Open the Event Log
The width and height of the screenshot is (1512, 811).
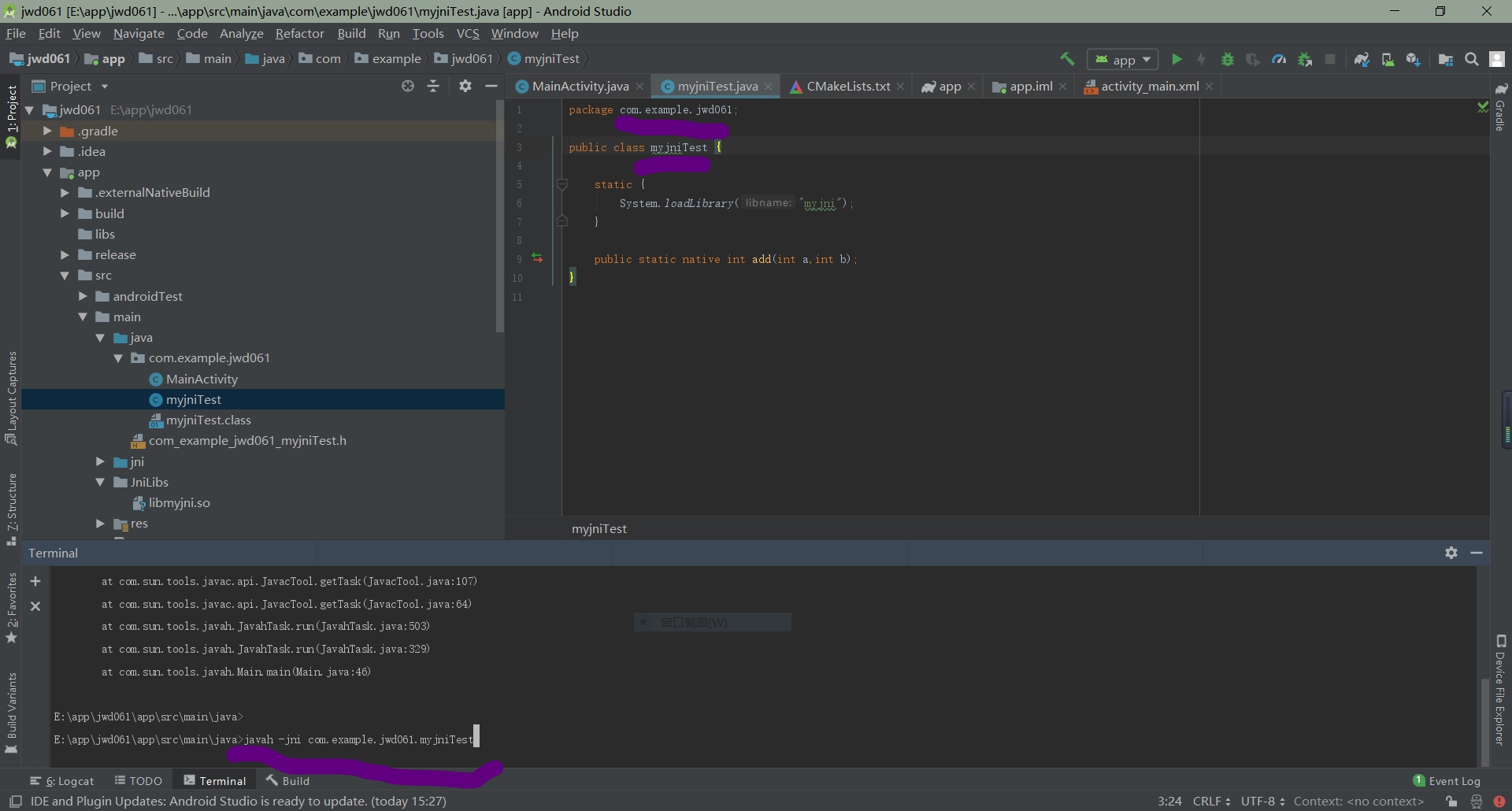click(x=1447, y=780)
